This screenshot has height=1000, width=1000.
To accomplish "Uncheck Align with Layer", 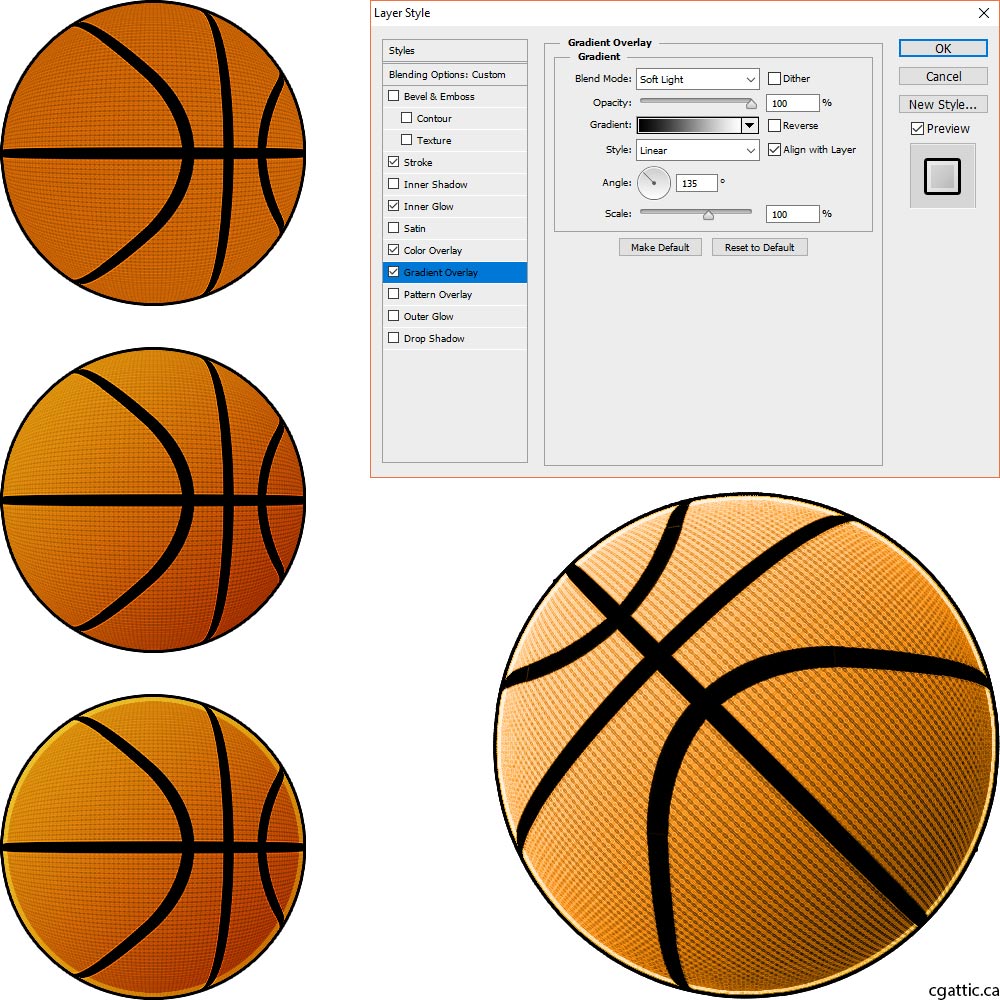I will pyautogui.click(x=775, y=149).
